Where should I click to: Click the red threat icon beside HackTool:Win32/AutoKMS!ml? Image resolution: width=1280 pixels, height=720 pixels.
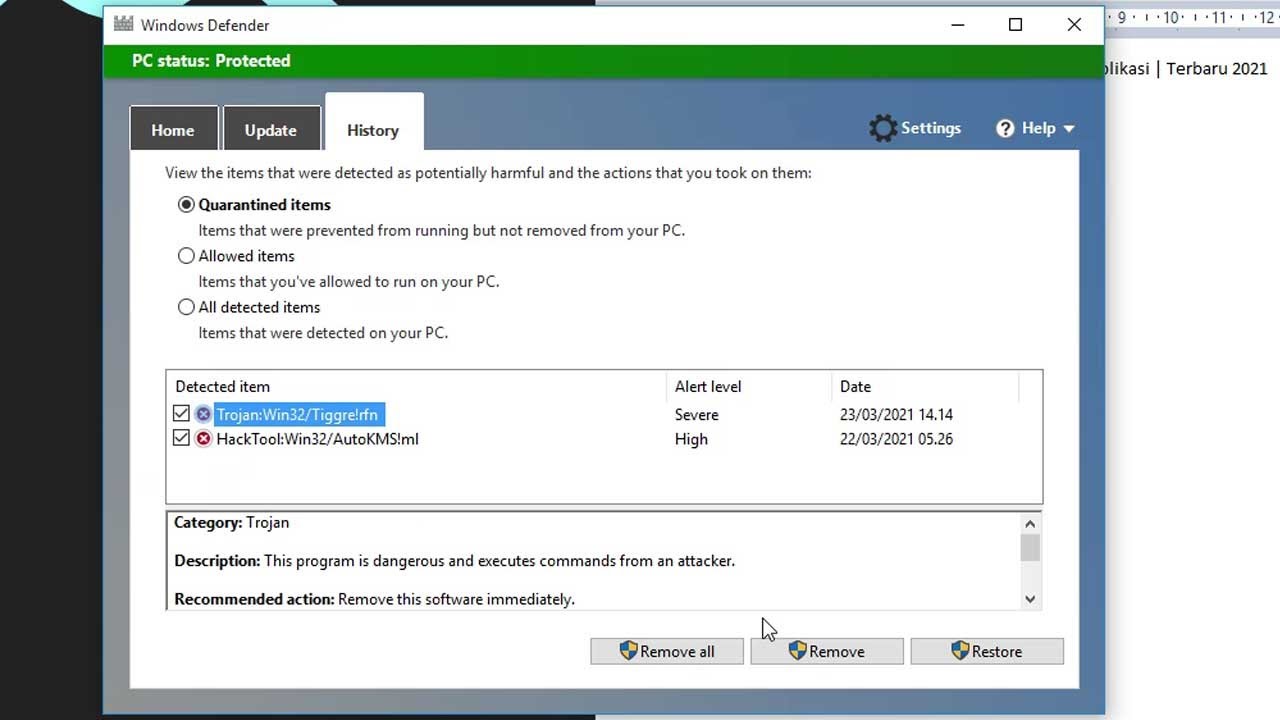click(x=203, y=439)
